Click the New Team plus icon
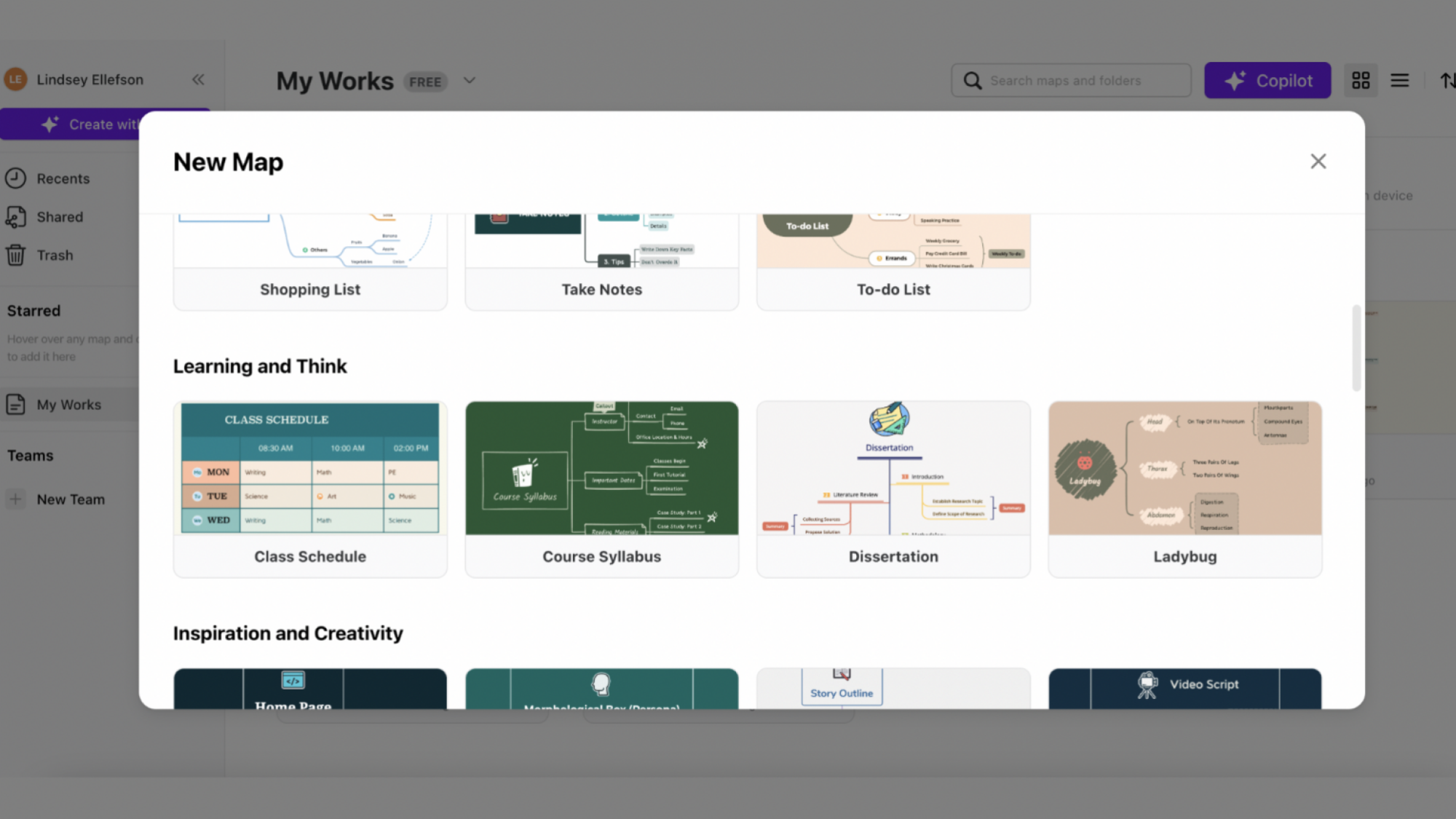The width and height of the screenshot is (1456, 819). point(15,499)
